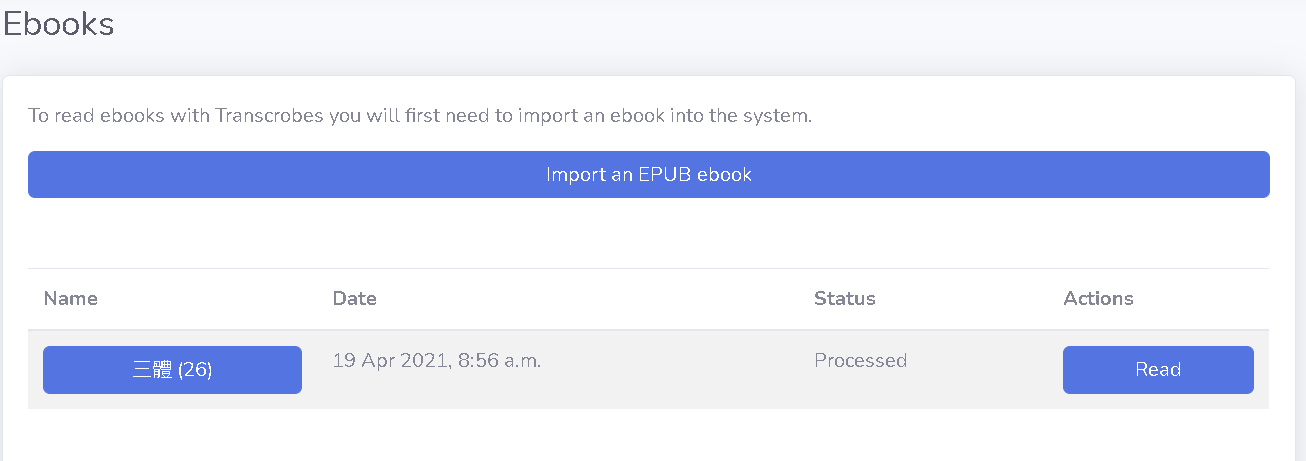The height and width of the screenshot is (461, 1306).
Task: Click the Import an EPUB ebook button
Action: (648, 174)
